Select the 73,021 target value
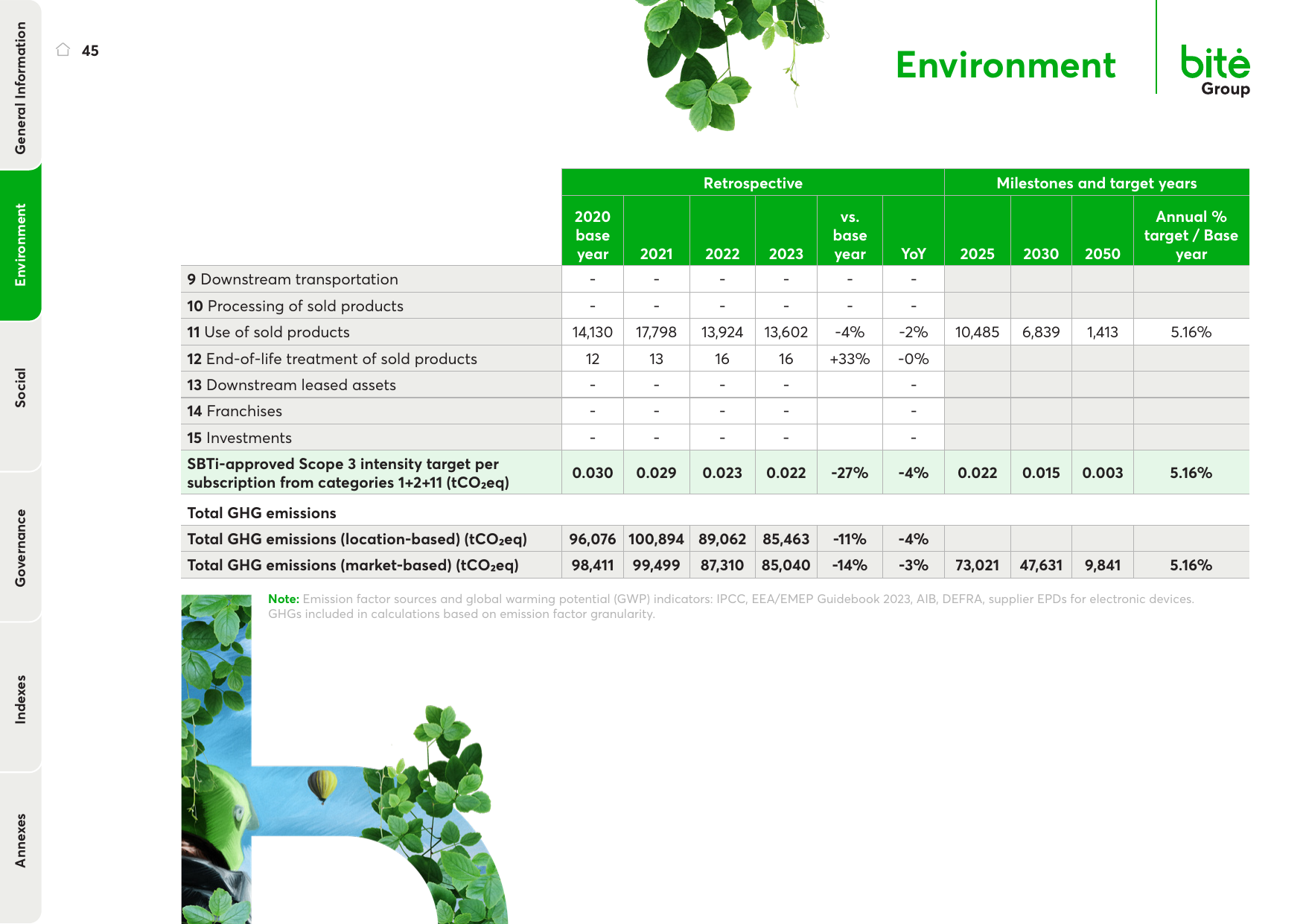This screenshot has height=924, width=1306. point(977,565)
